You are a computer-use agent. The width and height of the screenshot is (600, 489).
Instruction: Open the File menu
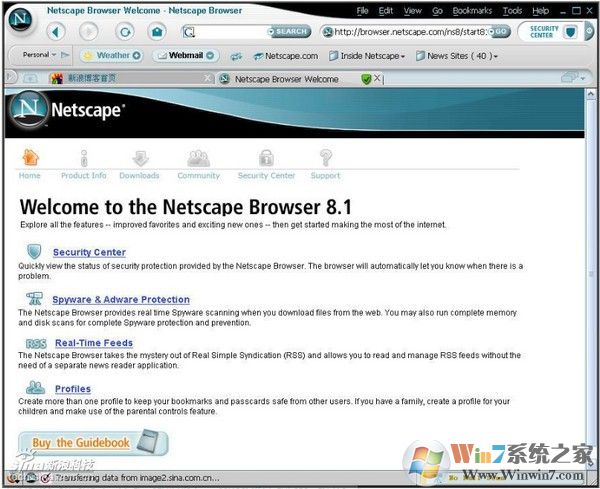pos(362,11)
